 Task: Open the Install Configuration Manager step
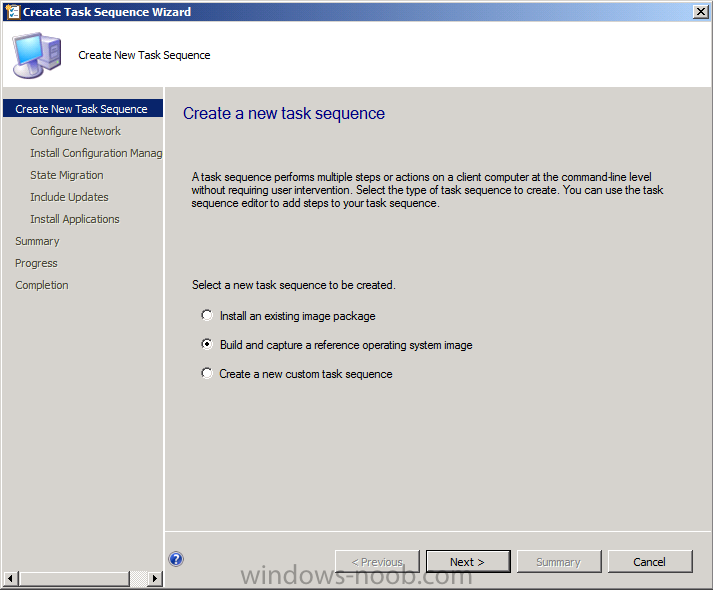(x=96, y=153)
